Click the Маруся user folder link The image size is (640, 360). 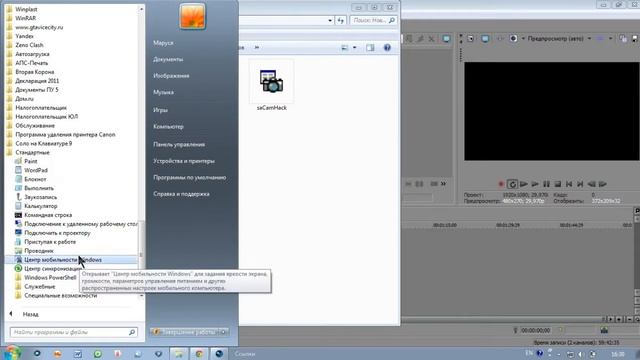(163, 43)
